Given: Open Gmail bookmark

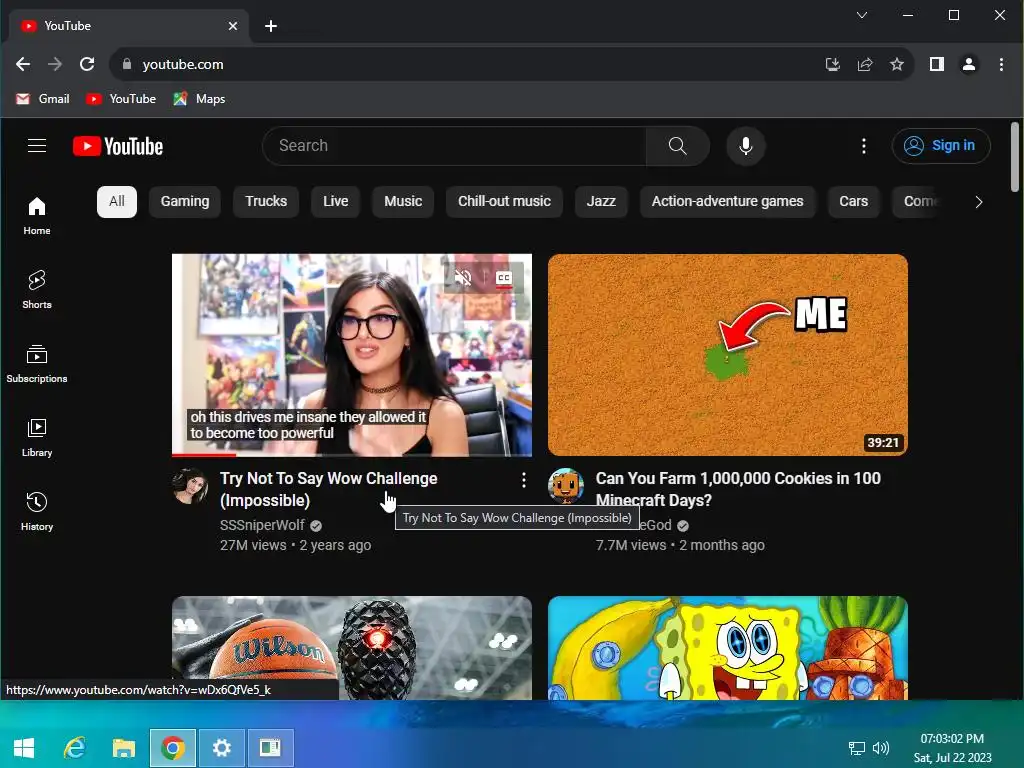Looking at the screenshot, I should 43,99.
